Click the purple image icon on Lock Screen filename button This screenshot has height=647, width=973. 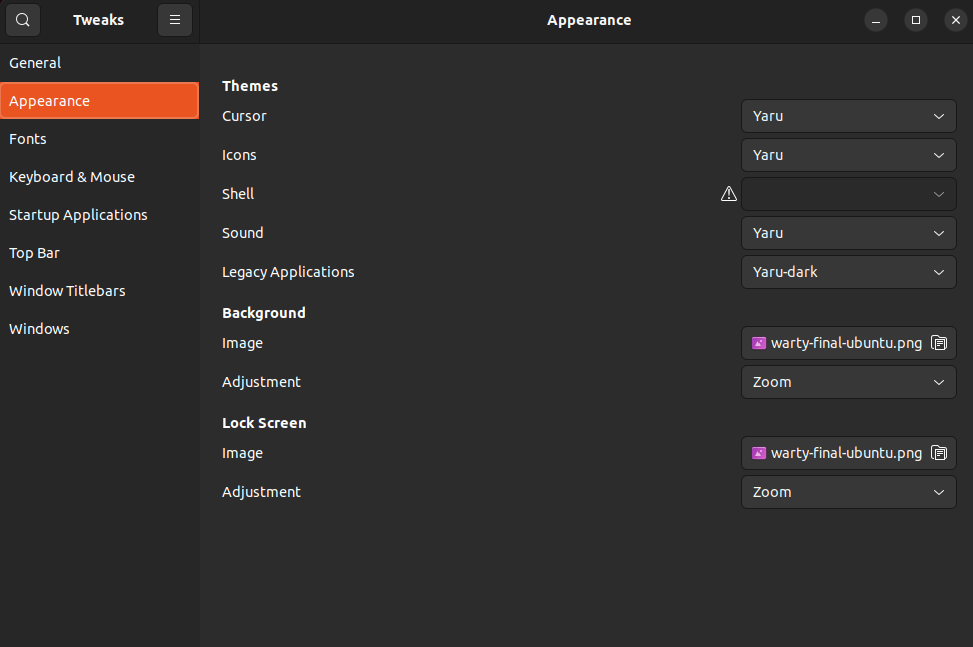pos(758,453)
